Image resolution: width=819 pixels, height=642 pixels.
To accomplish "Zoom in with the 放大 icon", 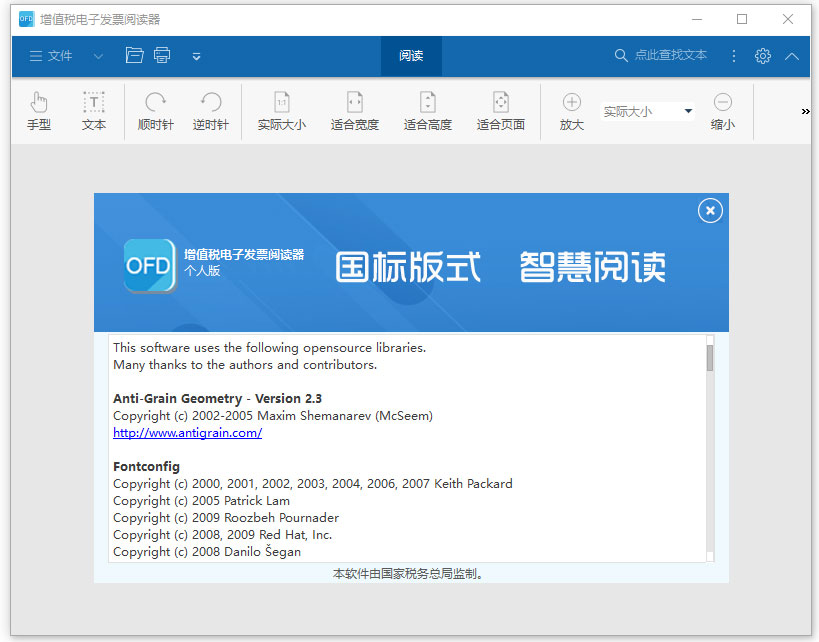I will click(571, 110).
